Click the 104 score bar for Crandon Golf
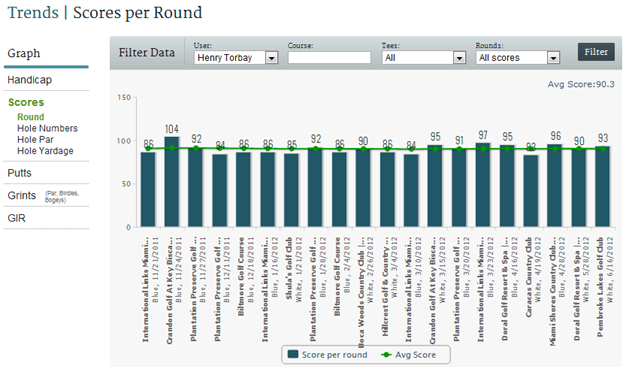 coord(172,182)
